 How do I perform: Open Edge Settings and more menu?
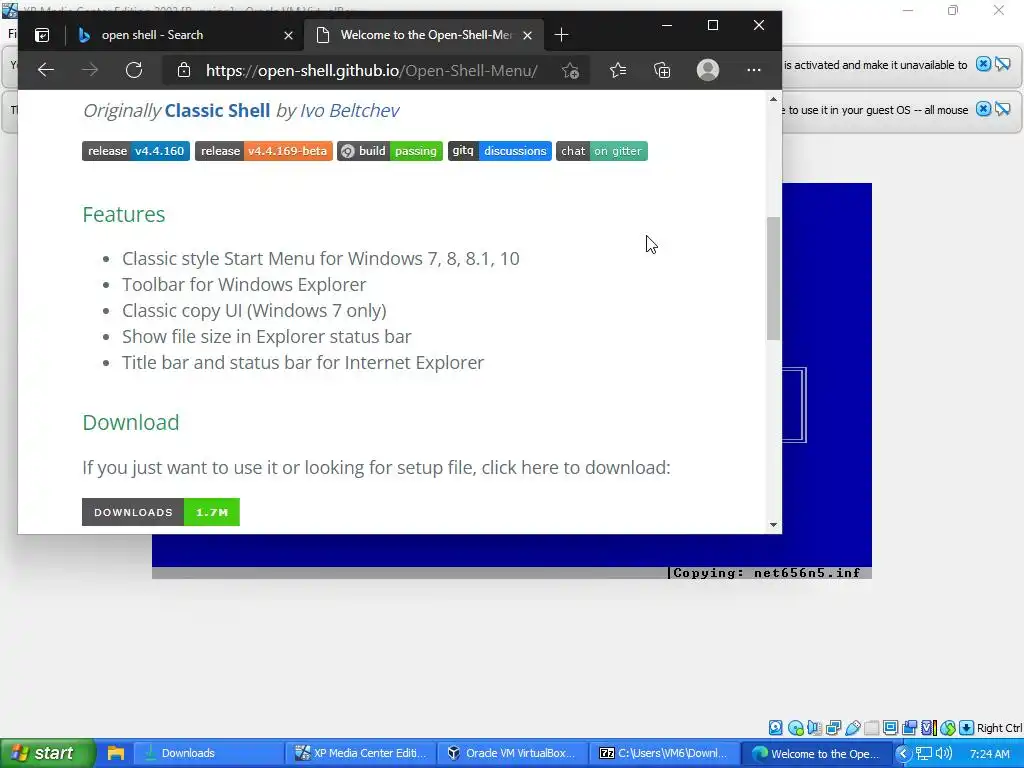[x=754, y=70]
